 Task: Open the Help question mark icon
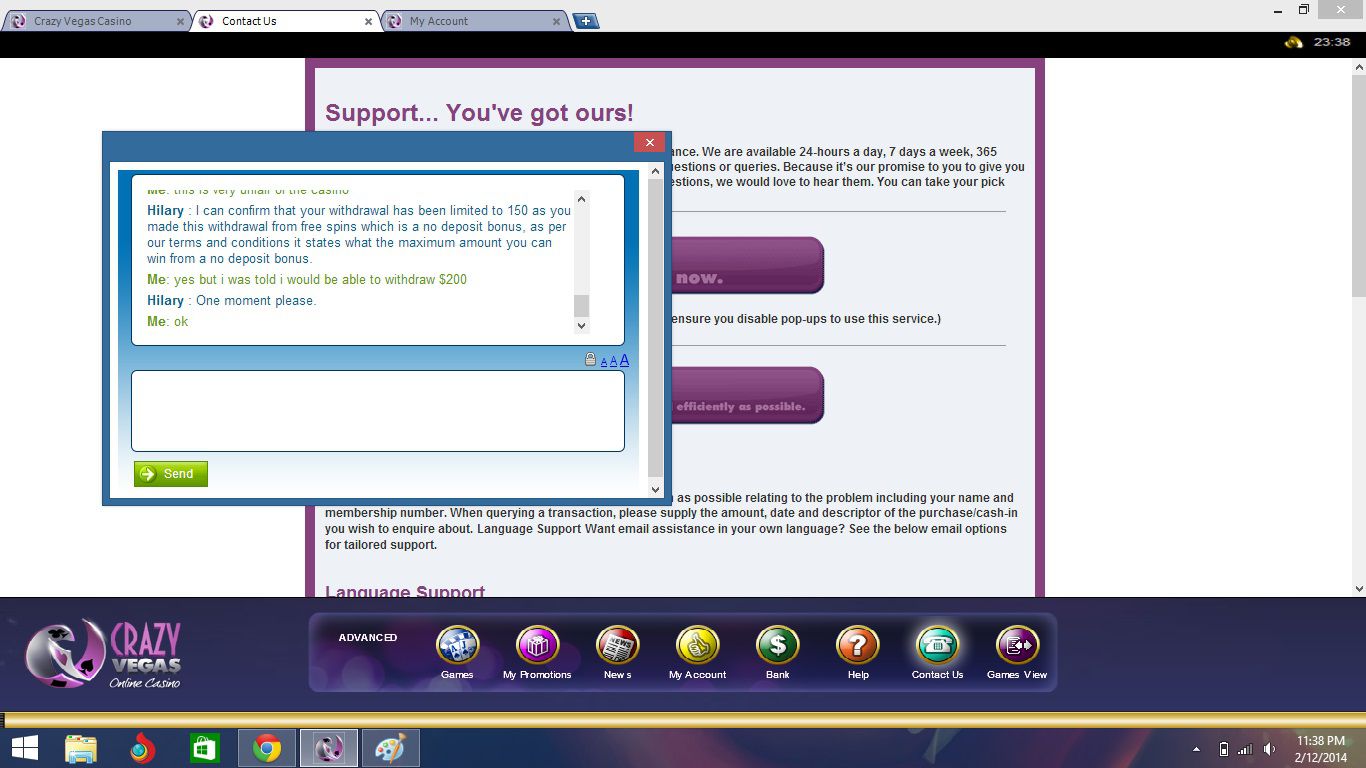[x=857, y=646]
